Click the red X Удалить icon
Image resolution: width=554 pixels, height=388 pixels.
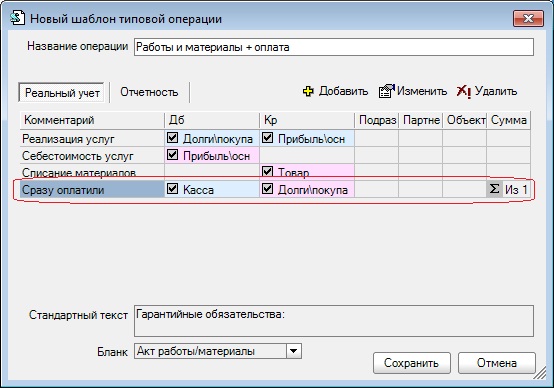pos(464,92)
